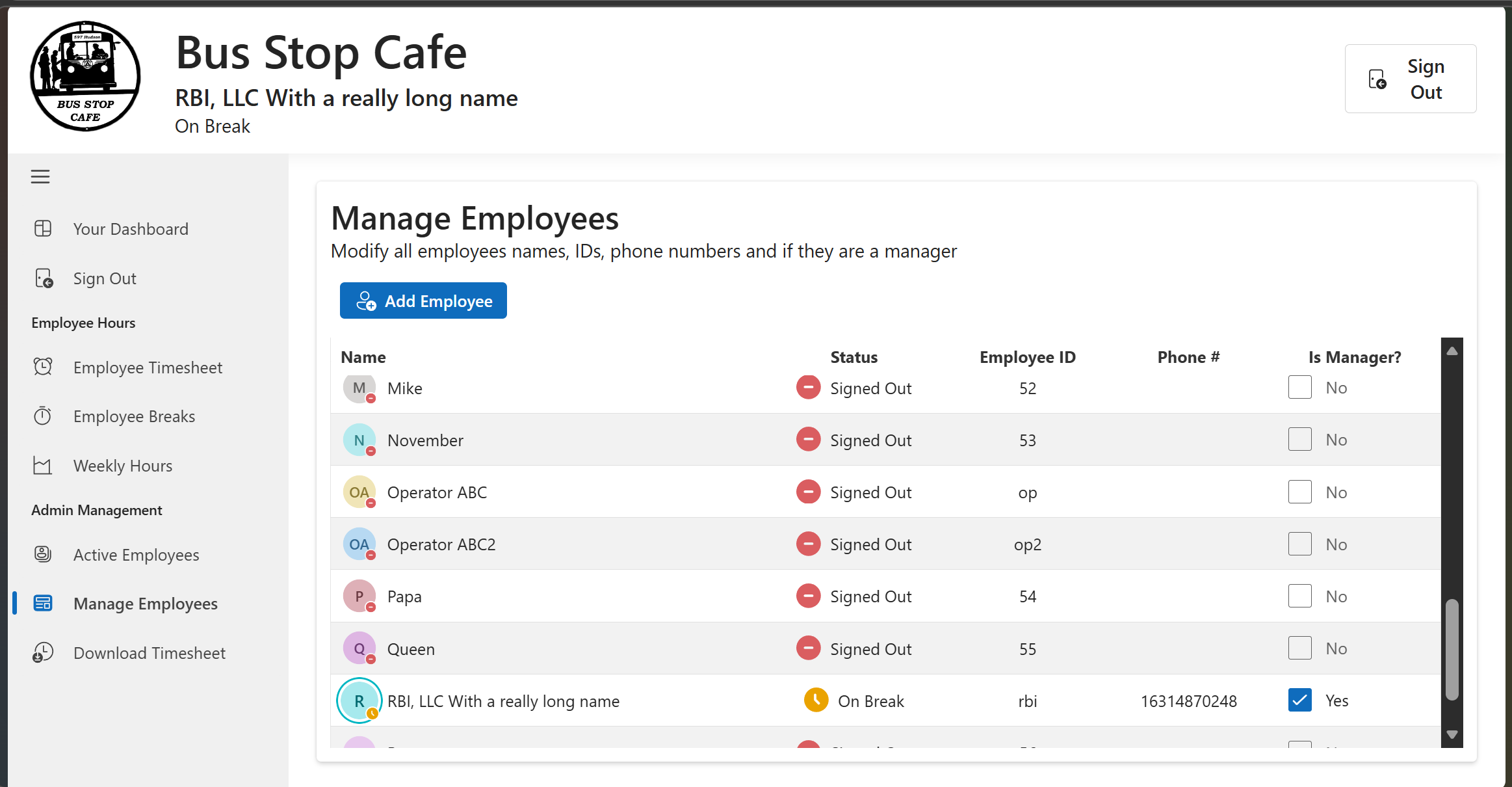Click the Download Timesheet icon
The height and width of the screenshot is (787, 1512).
click(42, 652)
